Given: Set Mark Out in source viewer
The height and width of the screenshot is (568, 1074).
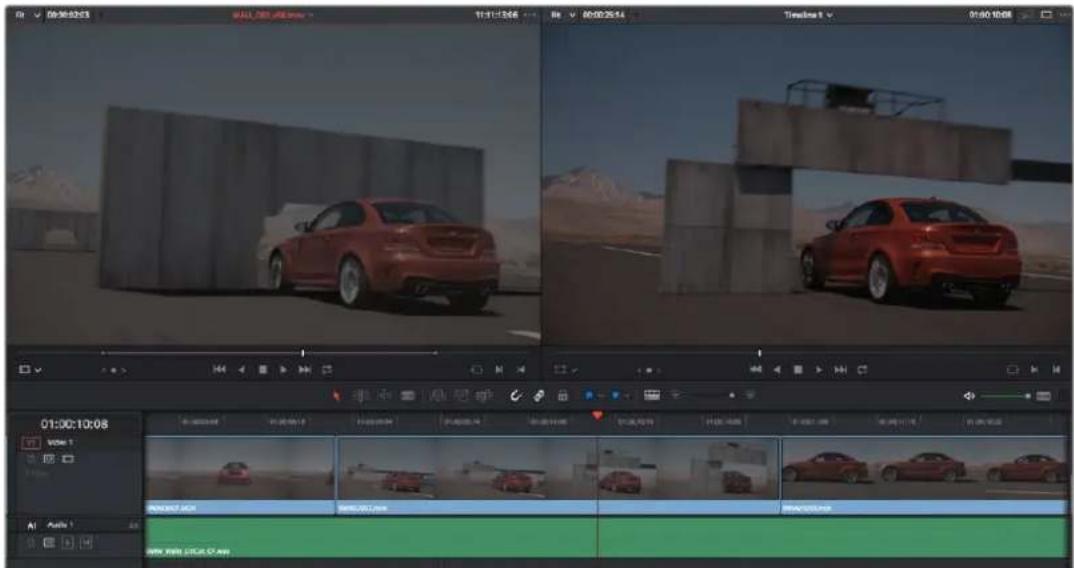Looking at the screenshot, I should click(x=521, y=369).
